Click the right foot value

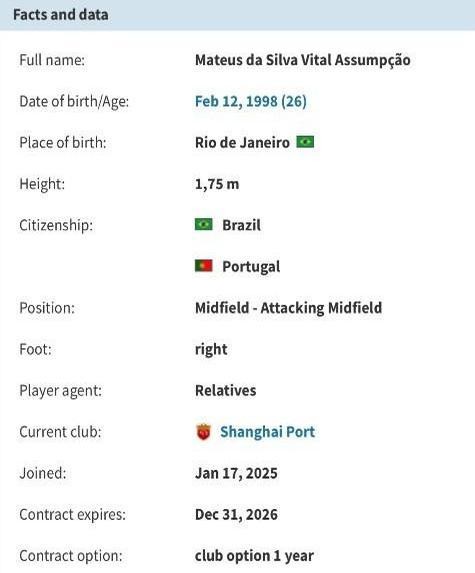tap(211, 349)
